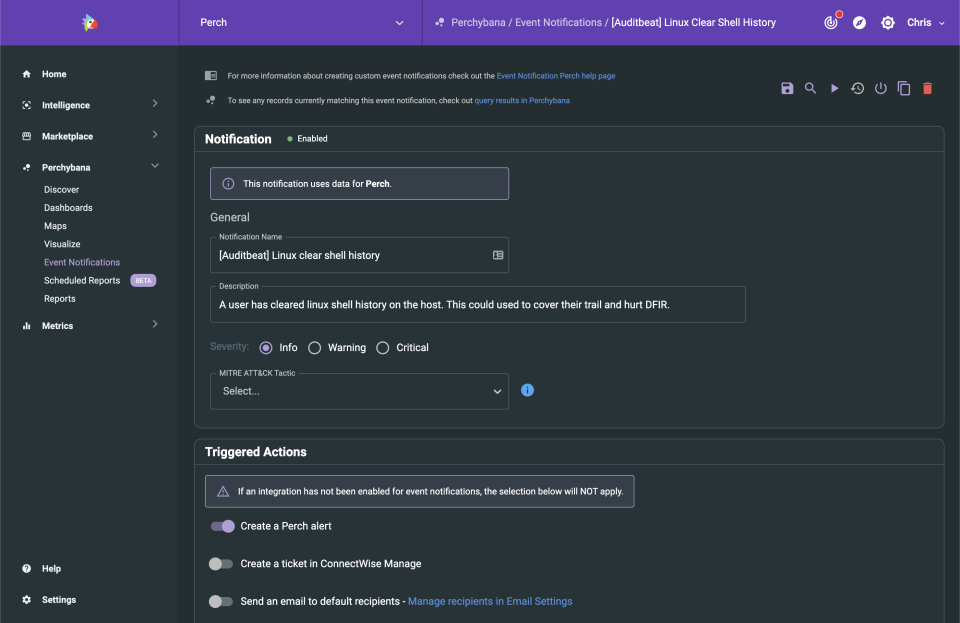Click the Help question mark icon
Image resolution: width=960 pixels, height=623 pixels.
(26, 569)
